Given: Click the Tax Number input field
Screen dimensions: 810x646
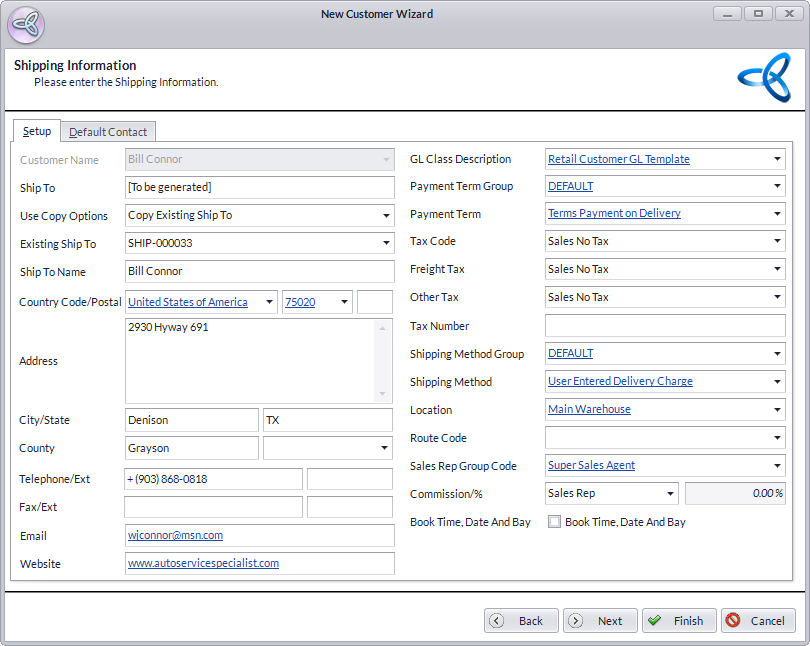Looking at the screenshot, I should [664, 326].
